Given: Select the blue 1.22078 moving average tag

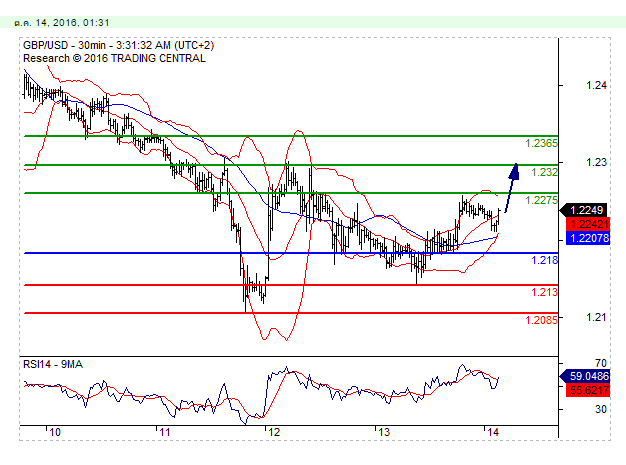Looking at the screenshot, I should (x=588, y=238).
